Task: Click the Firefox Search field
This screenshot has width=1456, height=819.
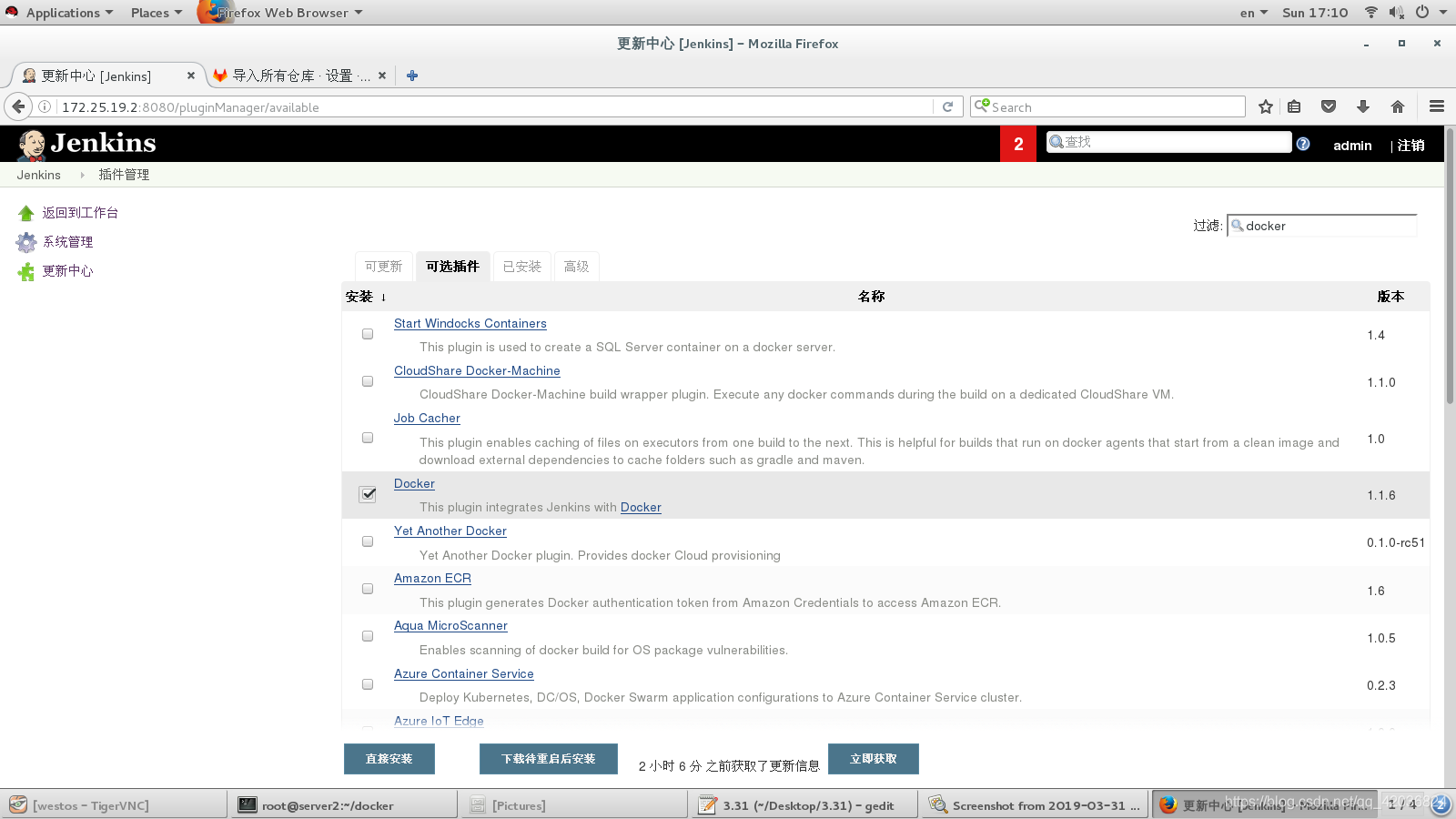Action: (1107, 106)
